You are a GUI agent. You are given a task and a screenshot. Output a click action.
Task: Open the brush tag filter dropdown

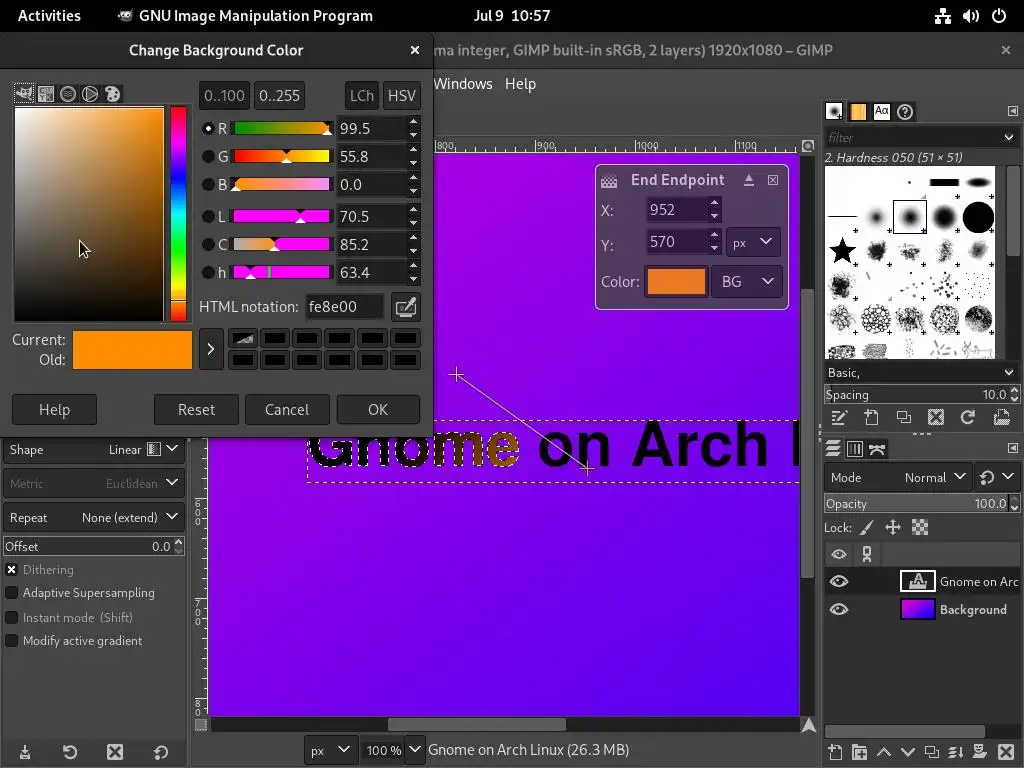[1008, 137]
